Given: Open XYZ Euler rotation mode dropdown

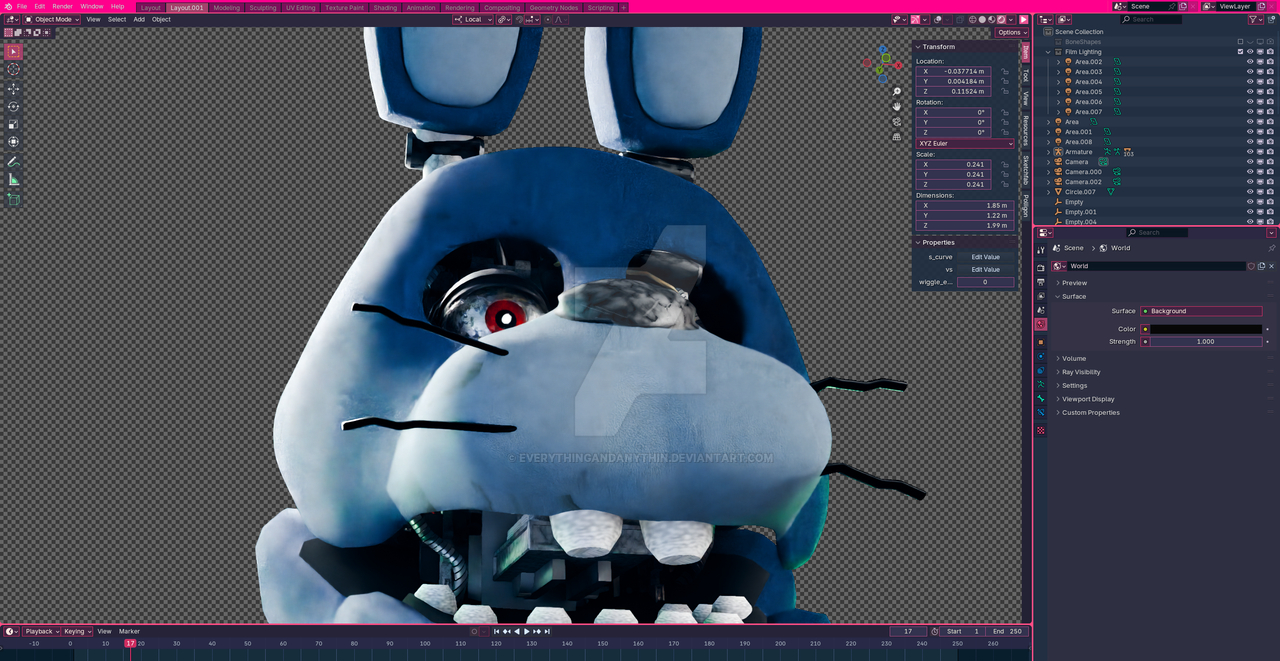Looking at the screenshot, I should [x=965, y=143].
